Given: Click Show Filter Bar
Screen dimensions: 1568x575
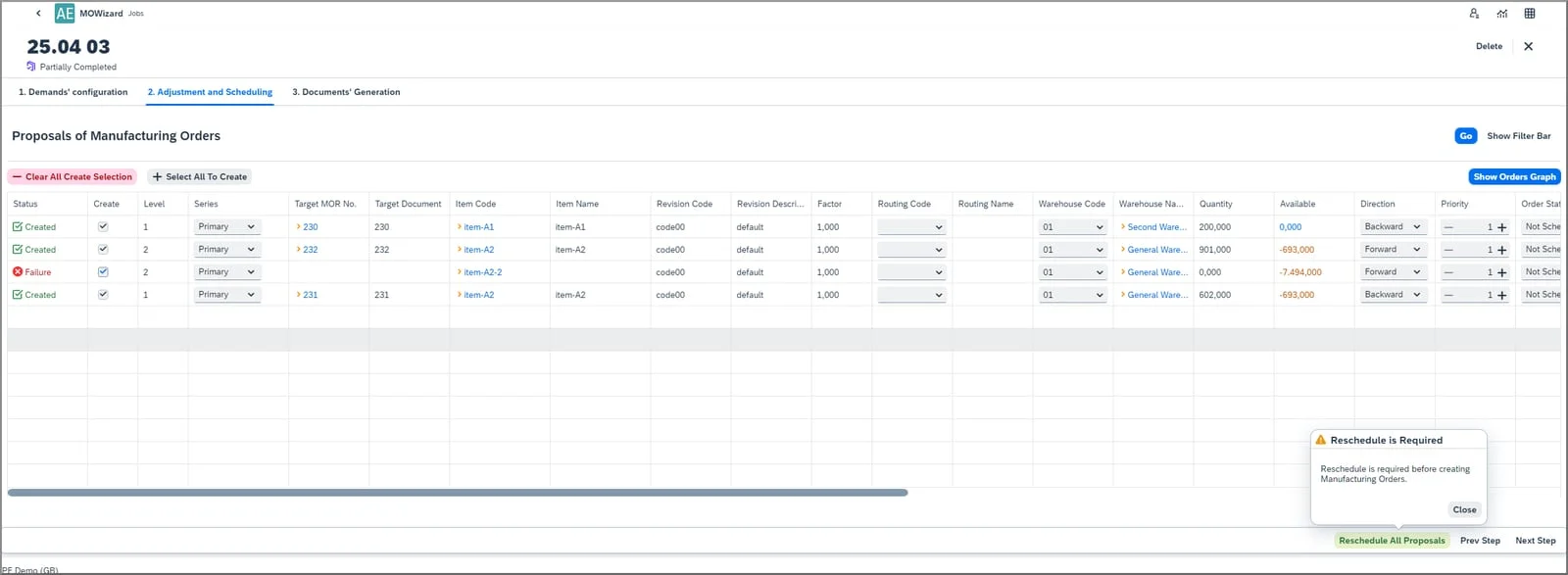Looking at the screenshot, I should [x=1518, y=136].
